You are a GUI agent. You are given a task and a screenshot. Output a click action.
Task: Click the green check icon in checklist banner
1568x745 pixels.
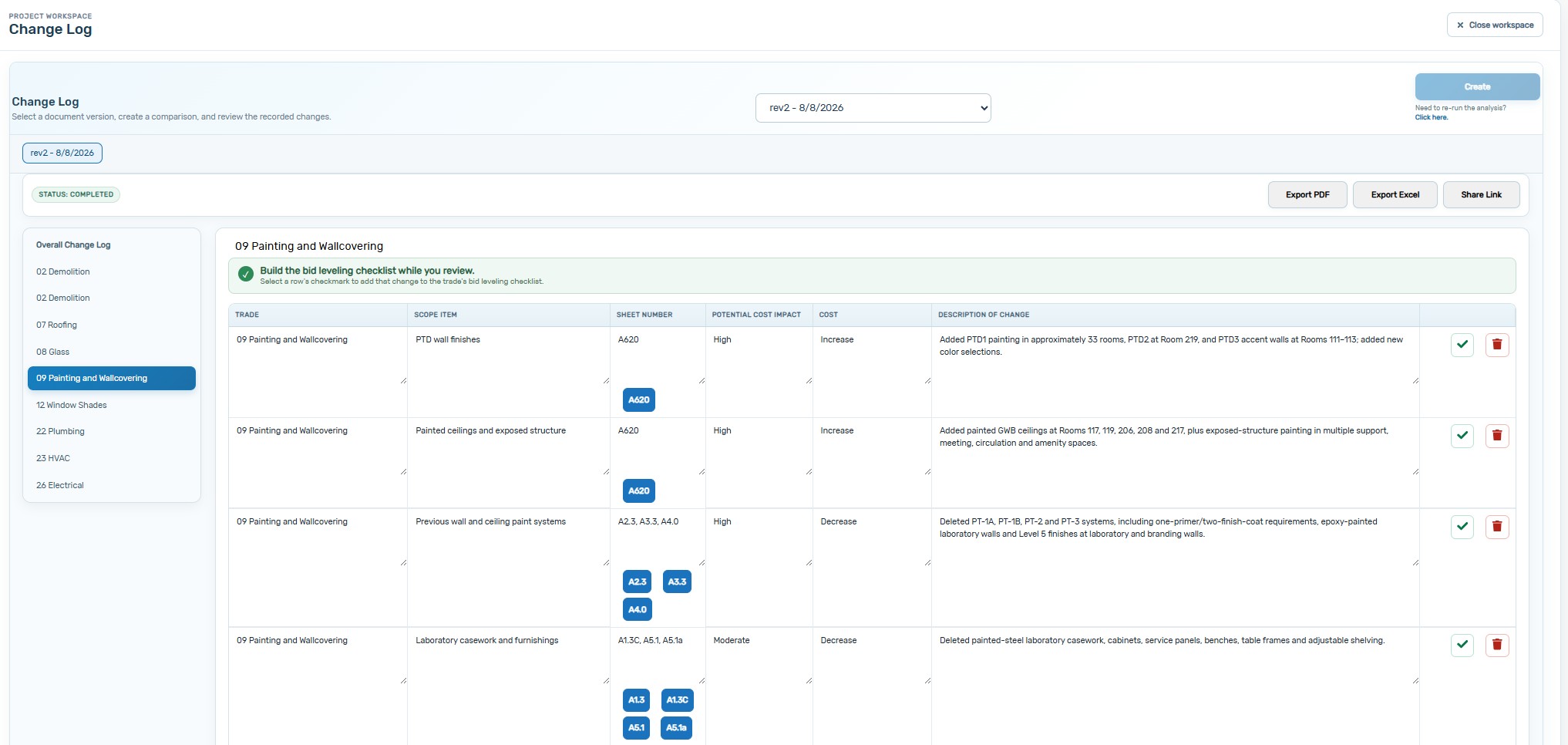pyautogui.click(x=246, y=274)
